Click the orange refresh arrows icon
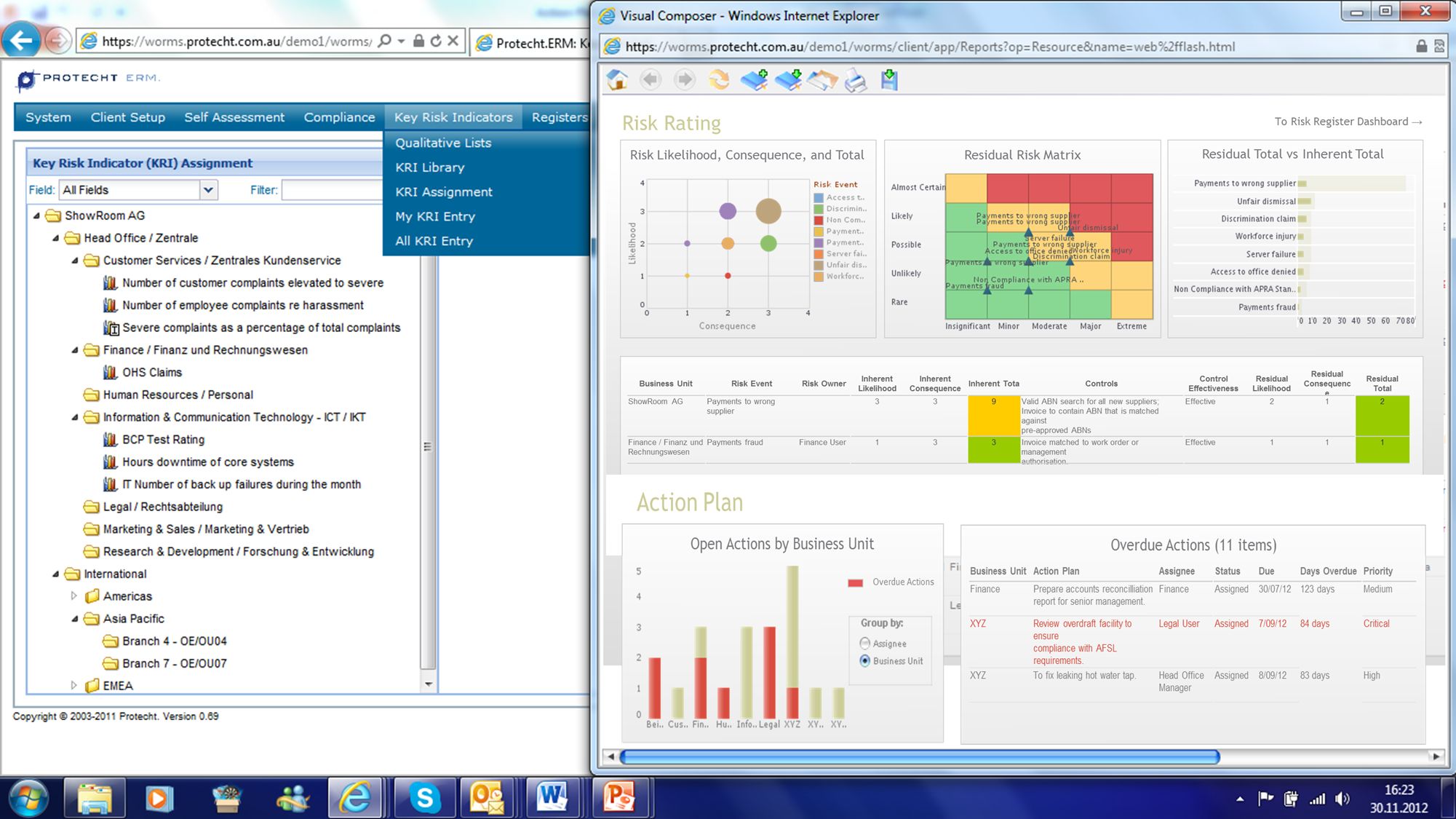Screen dimensions: 1456x819 tap(719, 79)
